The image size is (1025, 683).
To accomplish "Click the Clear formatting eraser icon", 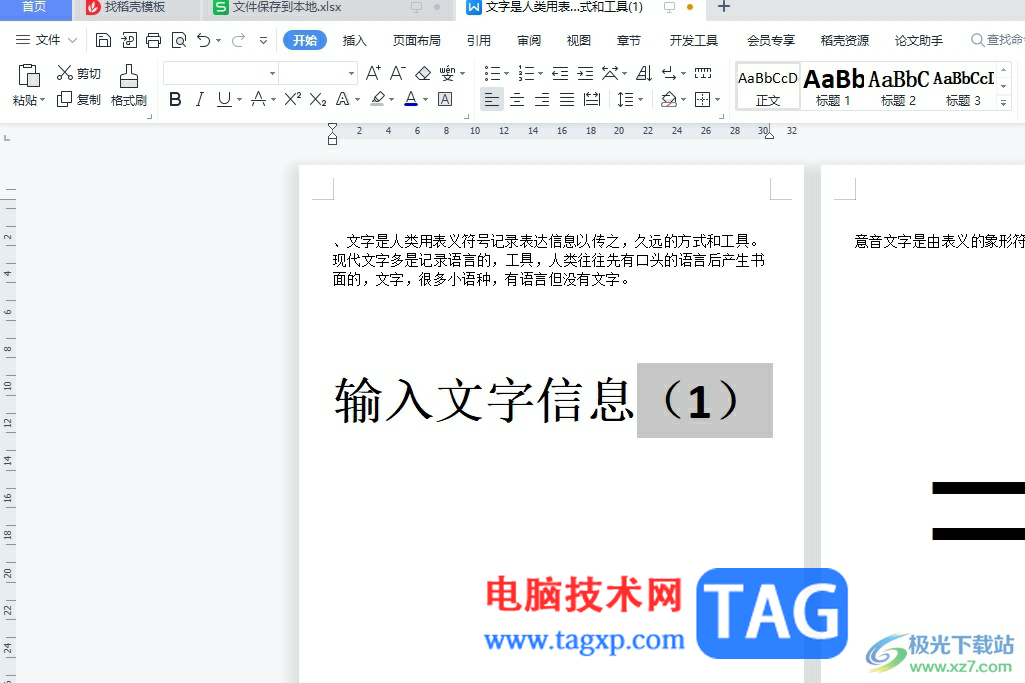I will click(423, 73).
